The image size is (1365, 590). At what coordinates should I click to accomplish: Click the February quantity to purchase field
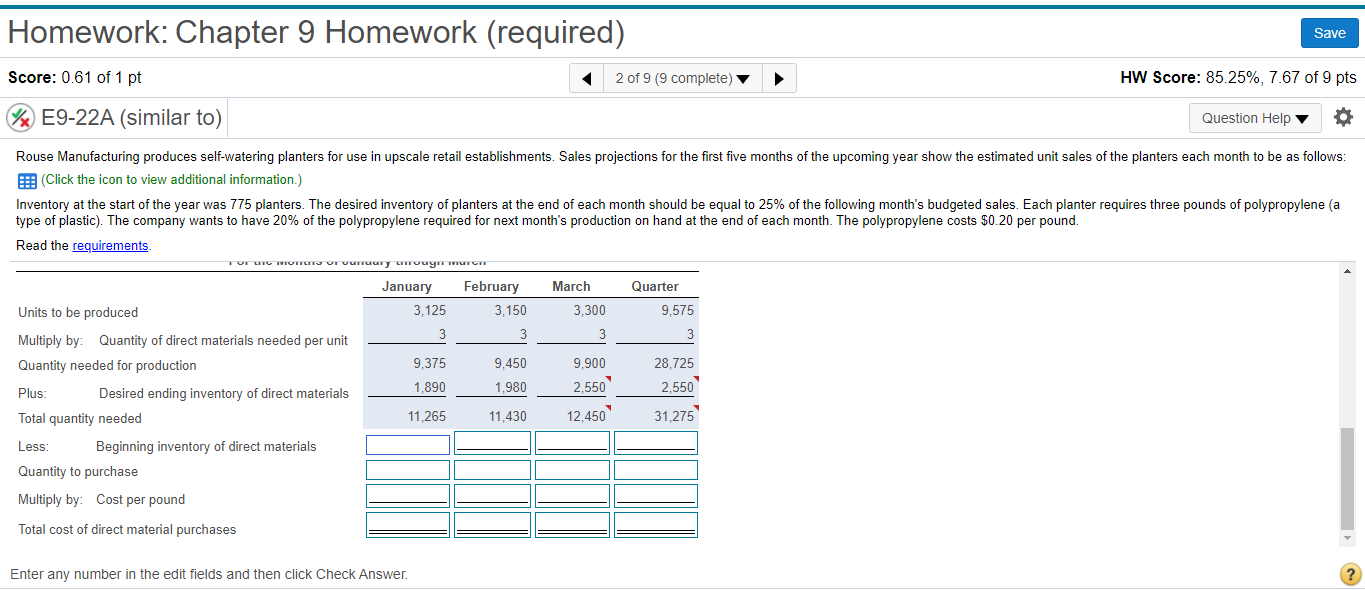click(x=492, y=469)
